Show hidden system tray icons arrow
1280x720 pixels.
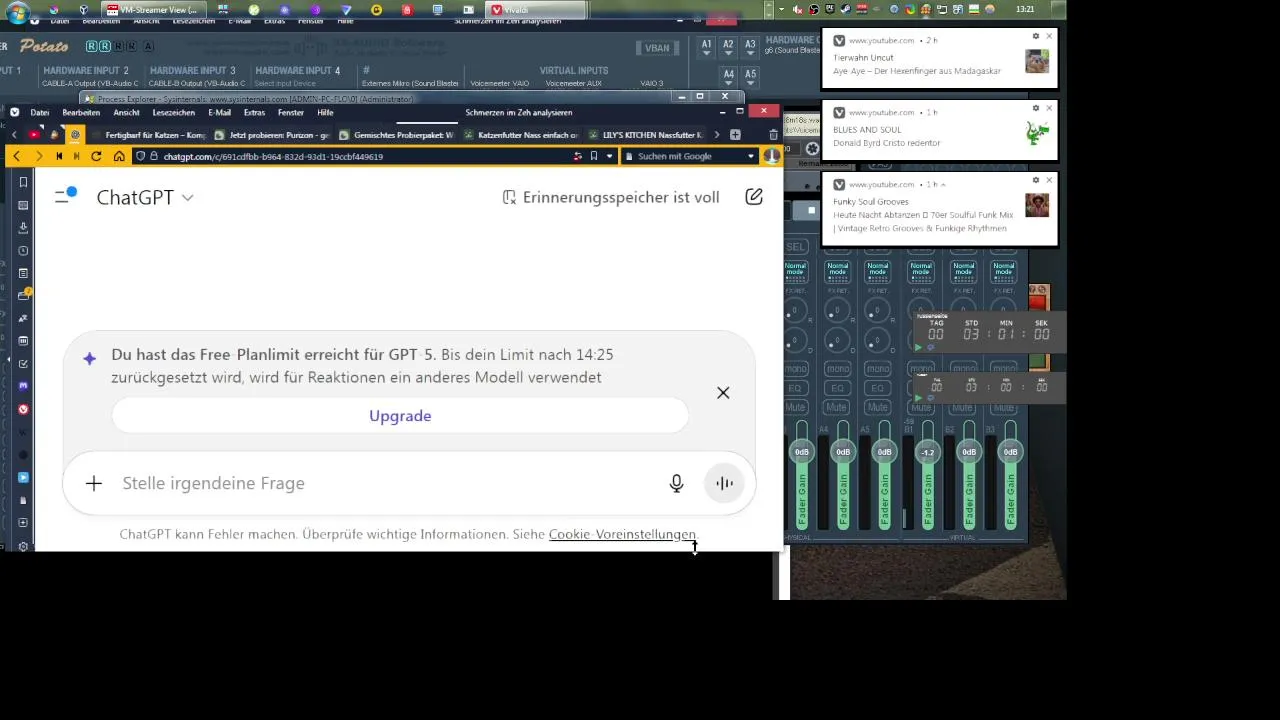781,9
